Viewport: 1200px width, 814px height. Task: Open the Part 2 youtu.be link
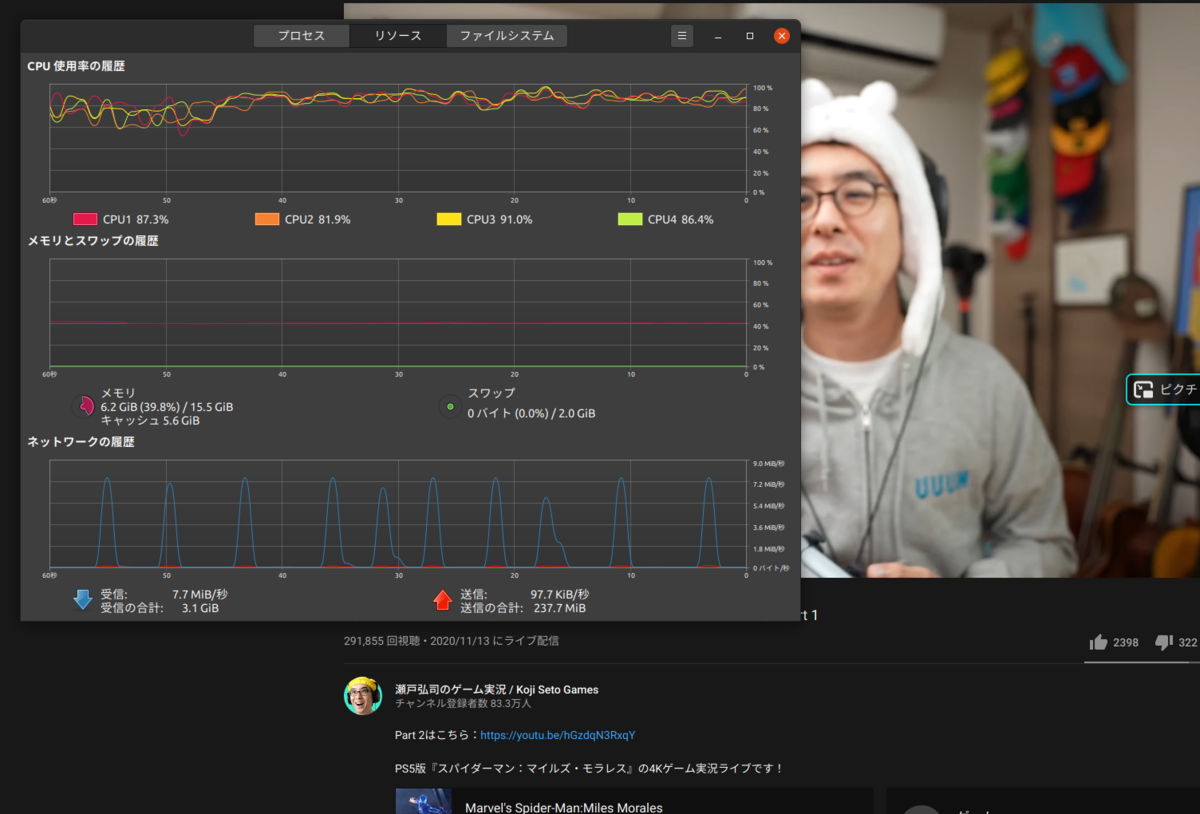click(x=557, y=735)
